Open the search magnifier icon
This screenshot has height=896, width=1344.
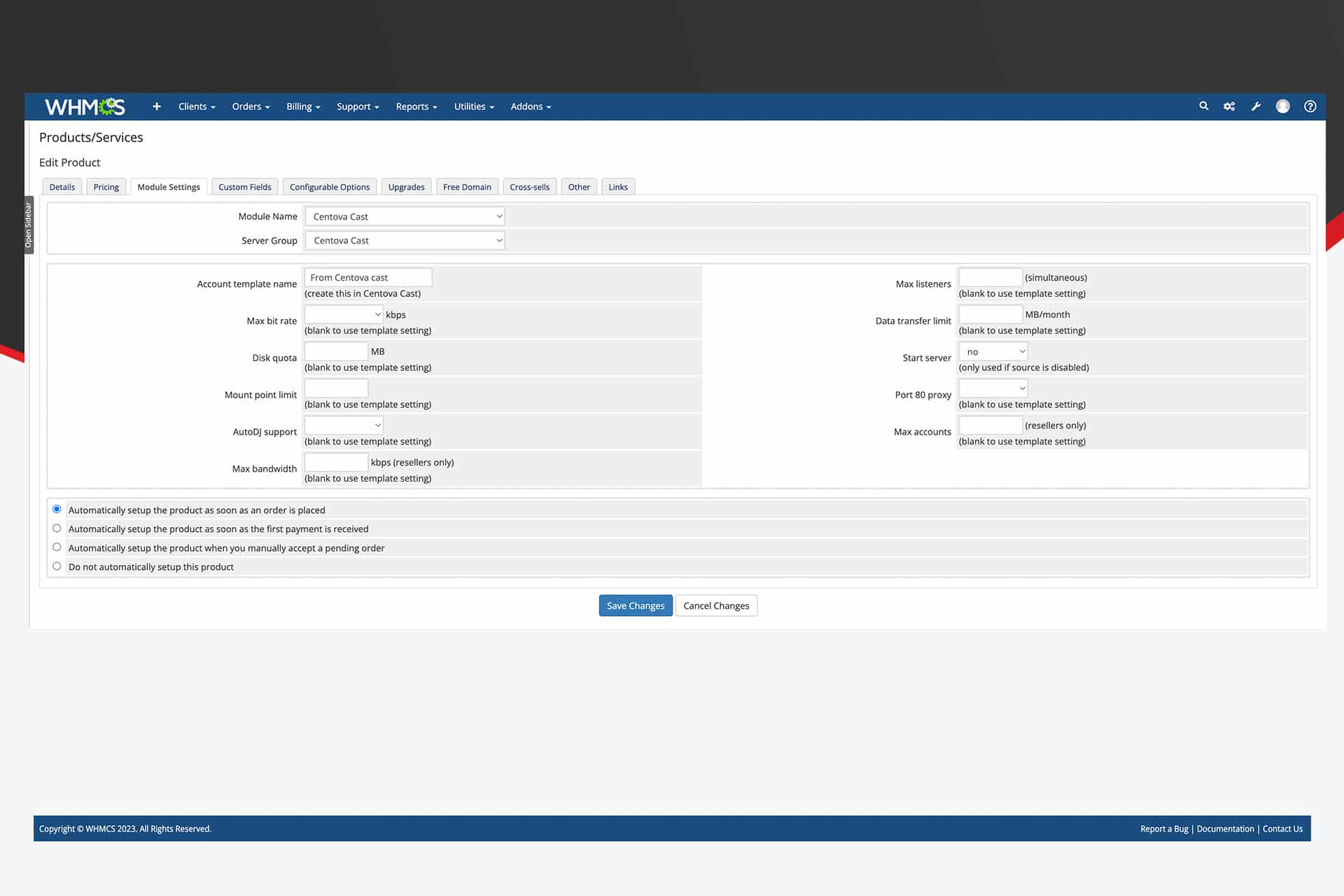1204,106
